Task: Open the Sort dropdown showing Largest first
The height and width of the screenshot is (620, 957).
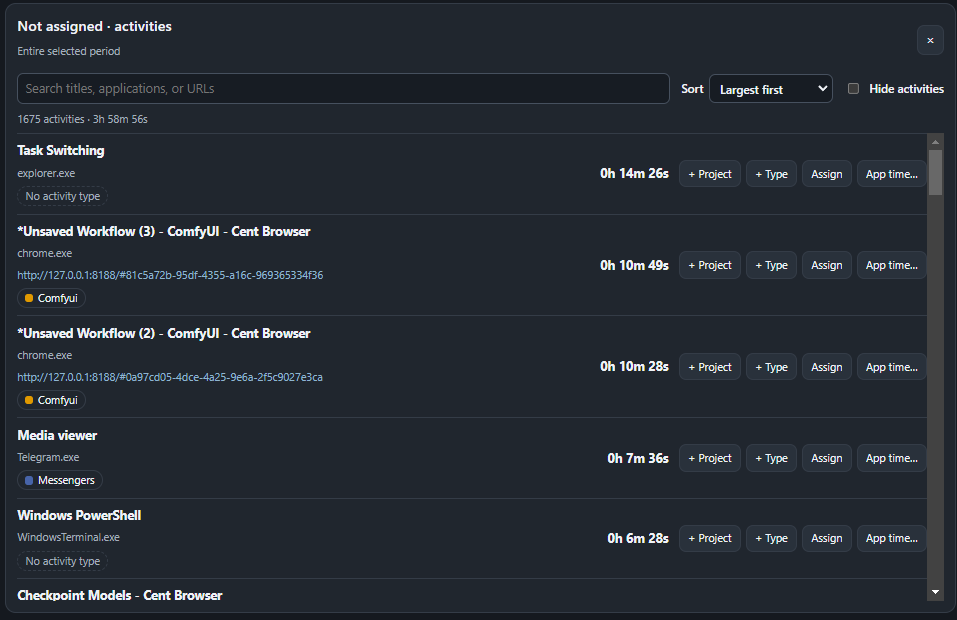Action: (771, 89)
